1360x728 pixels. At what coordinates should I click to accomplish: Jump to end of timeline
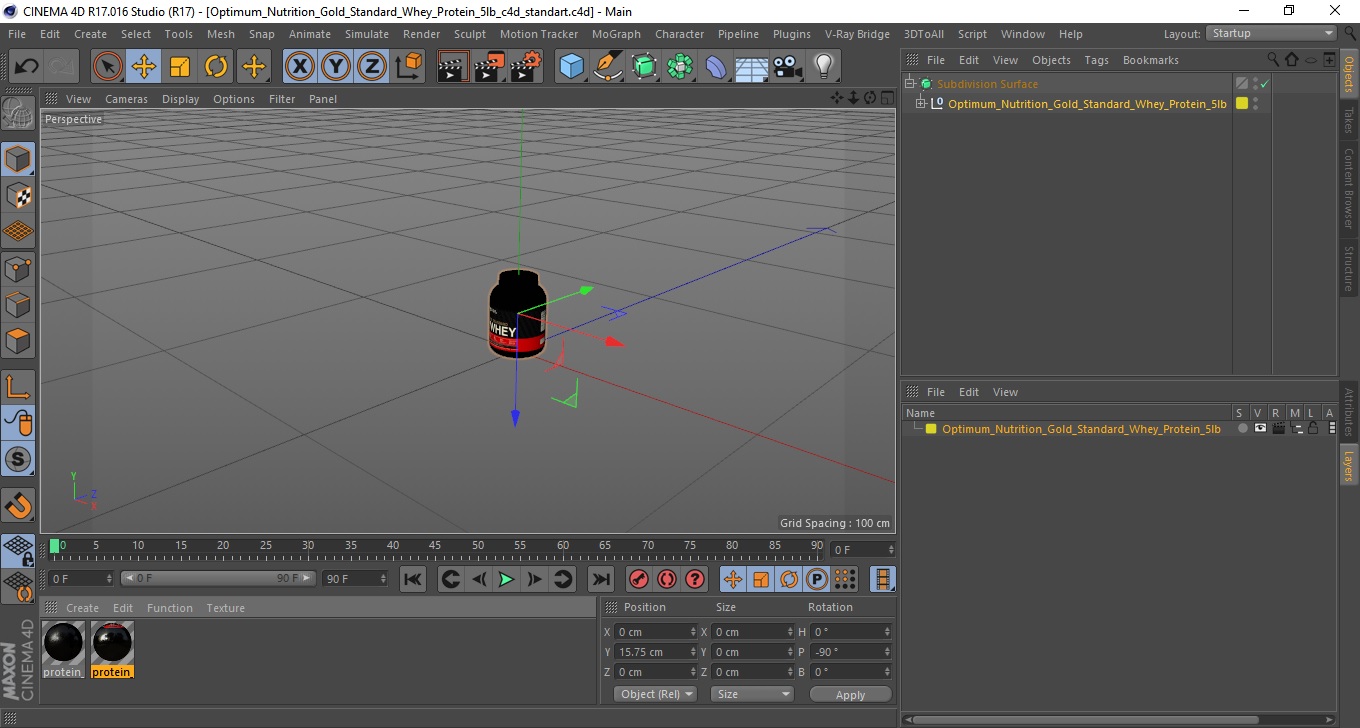[x=600, y=579]
